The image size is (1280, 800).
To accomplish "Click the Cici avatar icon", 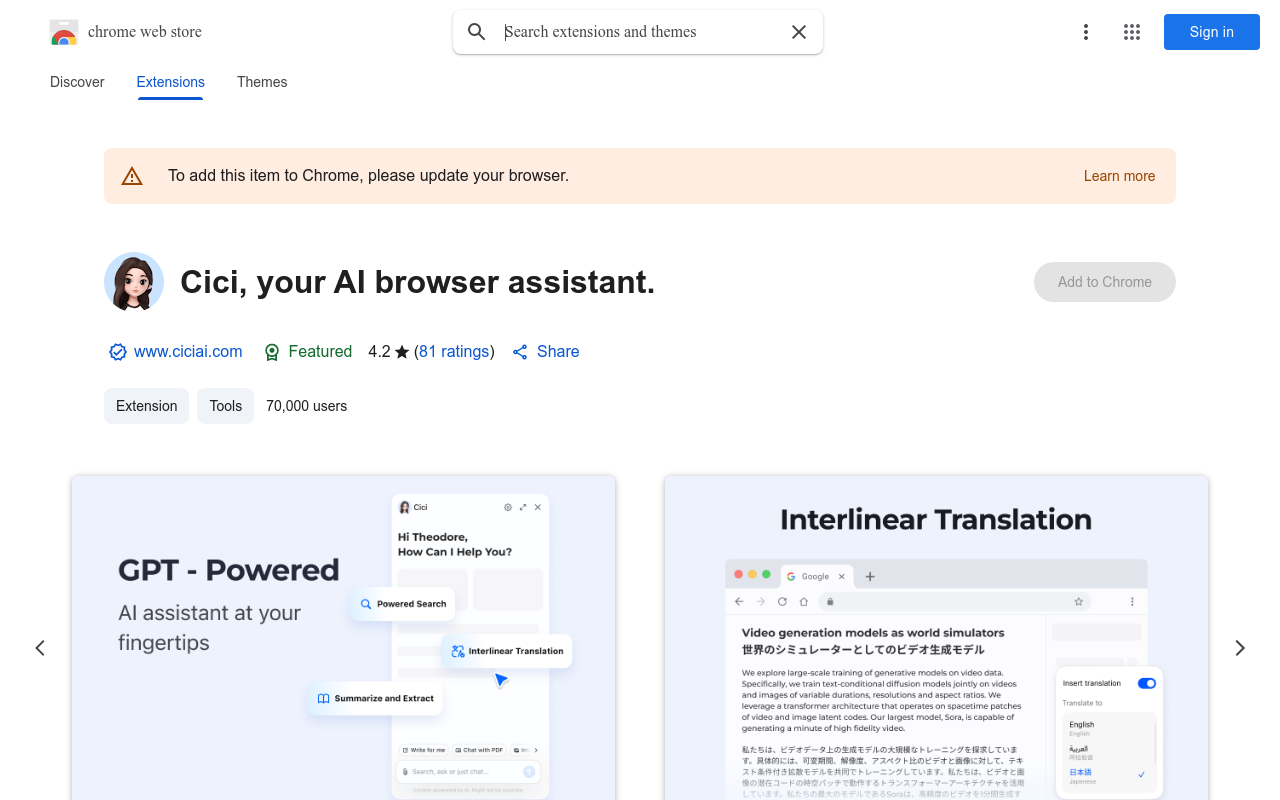I will click(134, 282).
